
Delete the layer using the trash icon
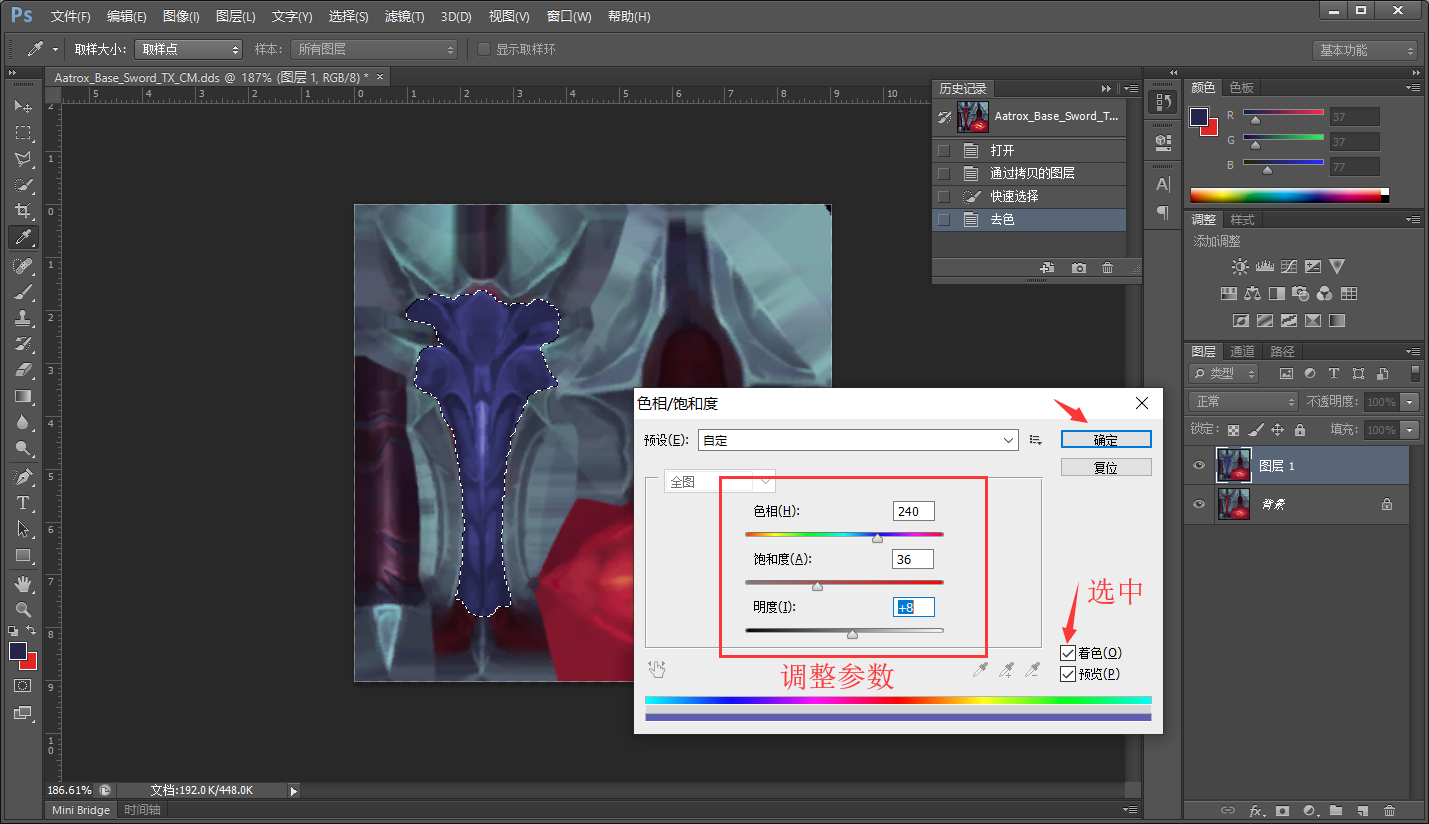pyautogui.click(x=1389, y=810)
